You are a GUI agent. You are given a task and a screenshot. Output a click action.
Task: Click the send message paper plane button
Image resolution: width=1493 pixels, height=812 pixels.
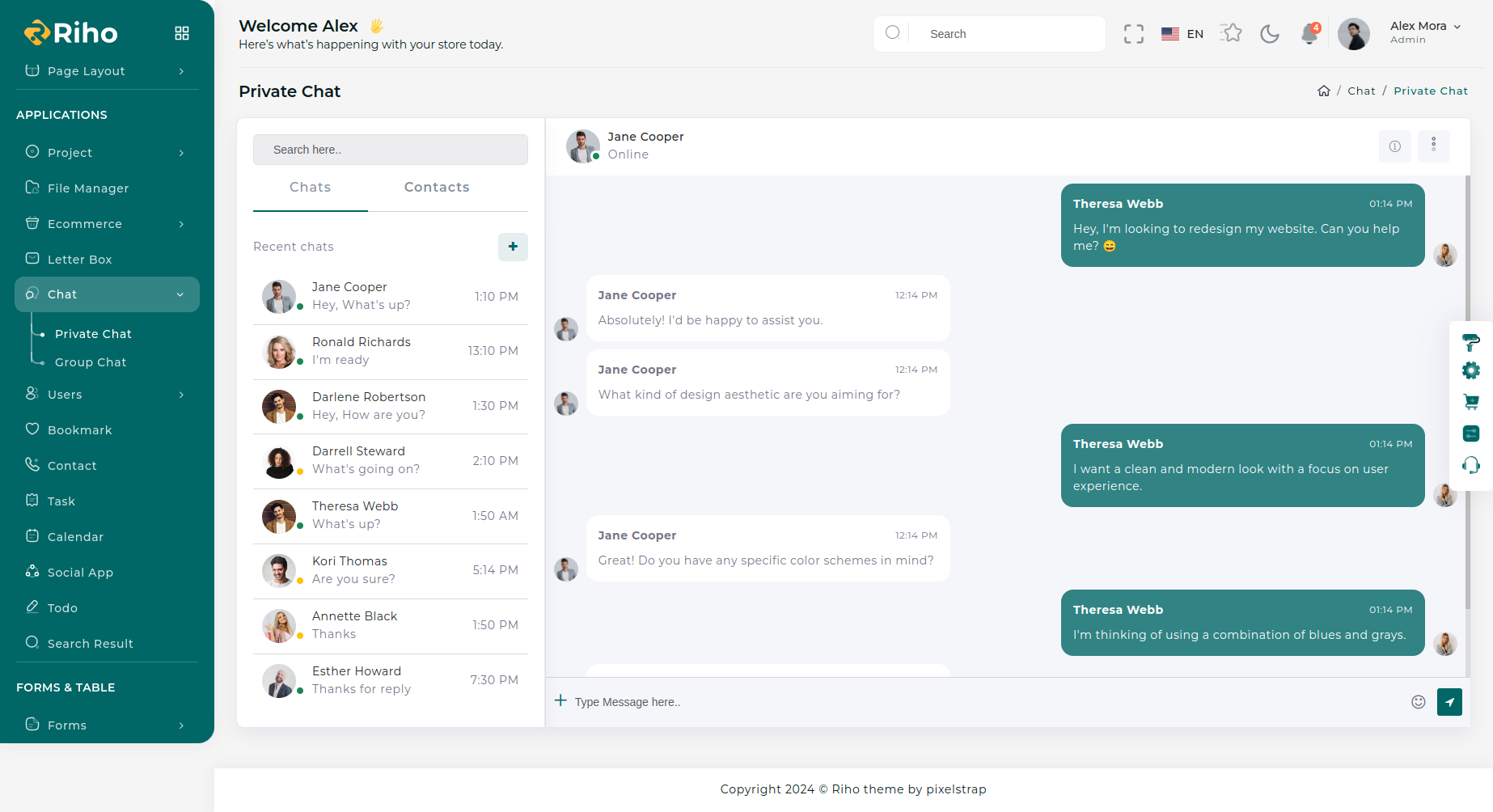1449,702
